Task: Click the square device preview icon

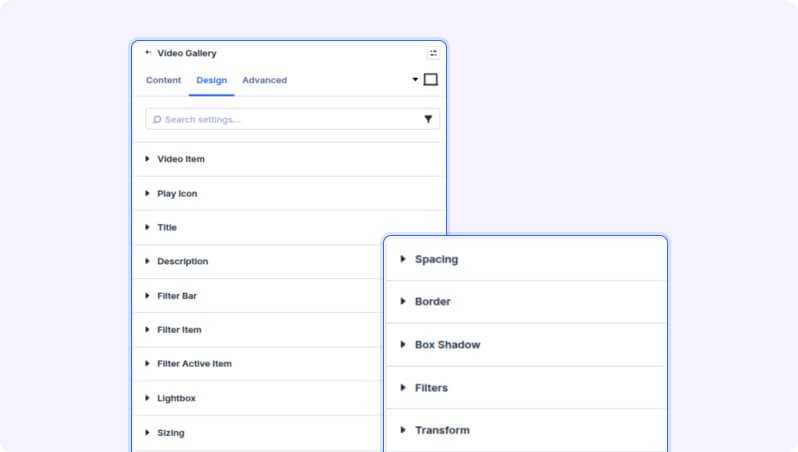Action: tap(431, 79)
